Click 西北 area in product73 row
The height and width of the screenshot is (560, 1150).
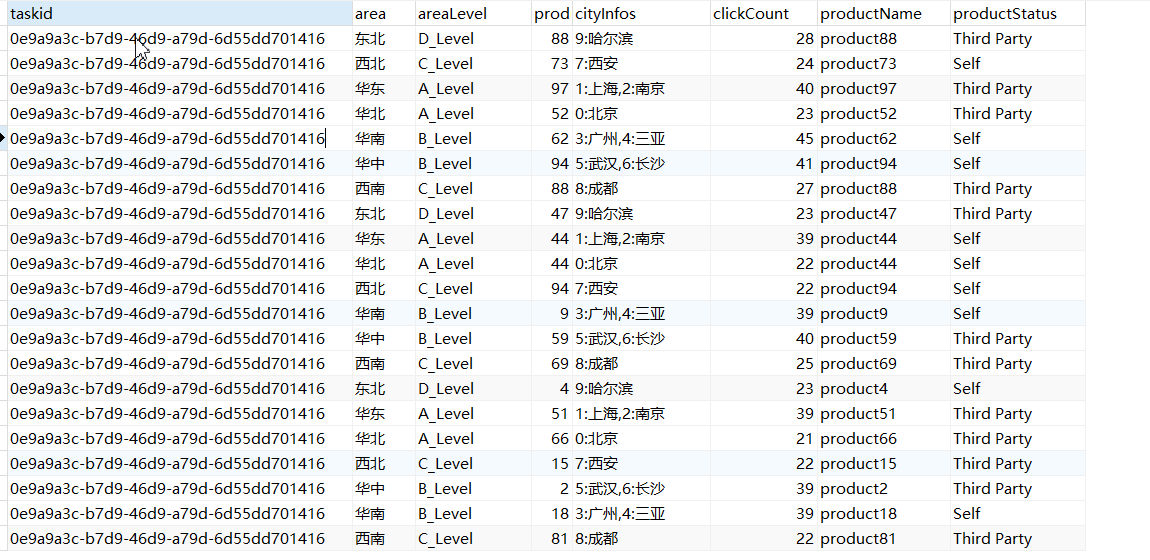[x=383, y=64]
